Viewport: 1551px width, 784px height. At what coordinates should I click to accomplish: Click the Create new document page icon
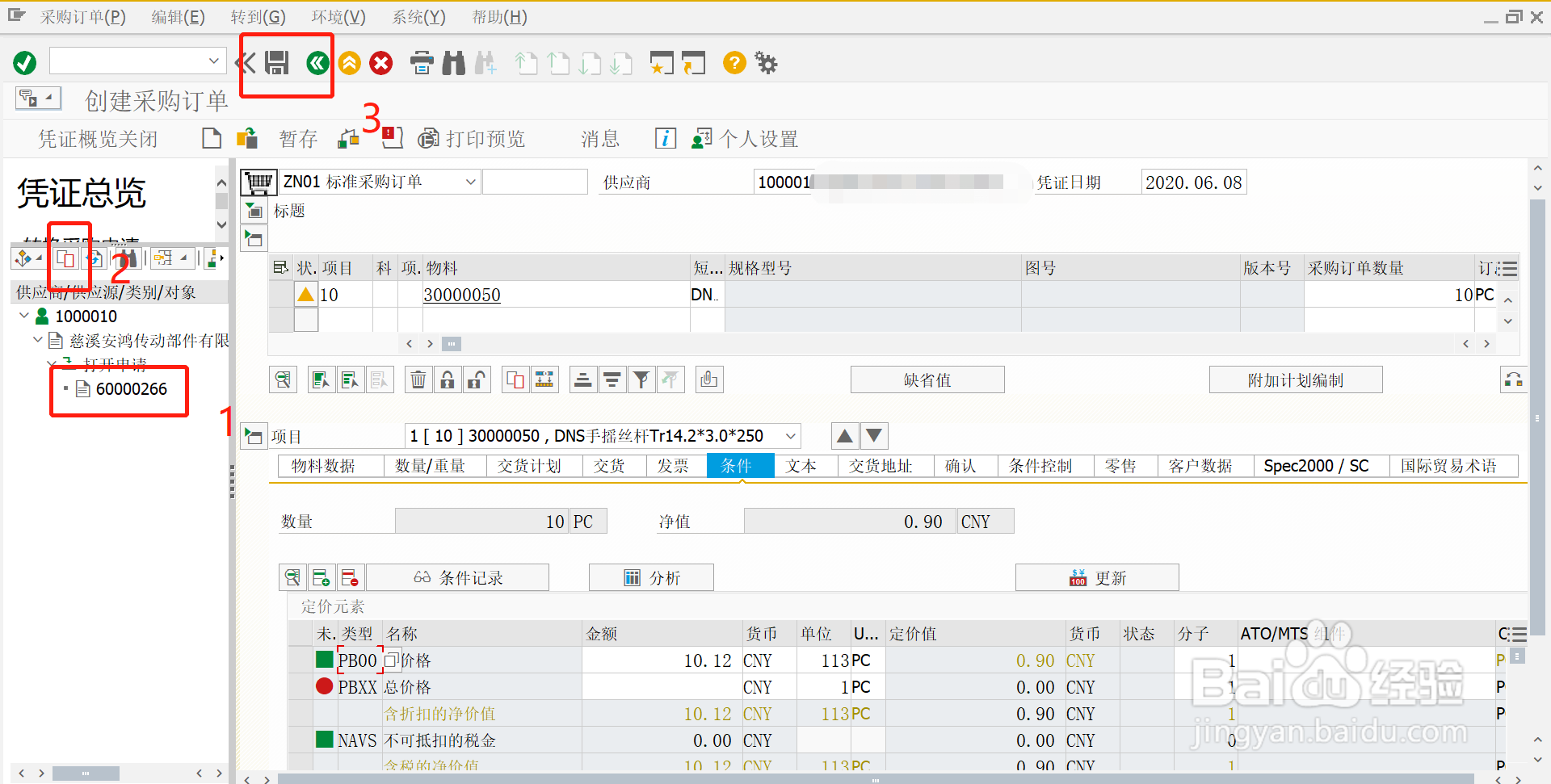tap(212, 139)
